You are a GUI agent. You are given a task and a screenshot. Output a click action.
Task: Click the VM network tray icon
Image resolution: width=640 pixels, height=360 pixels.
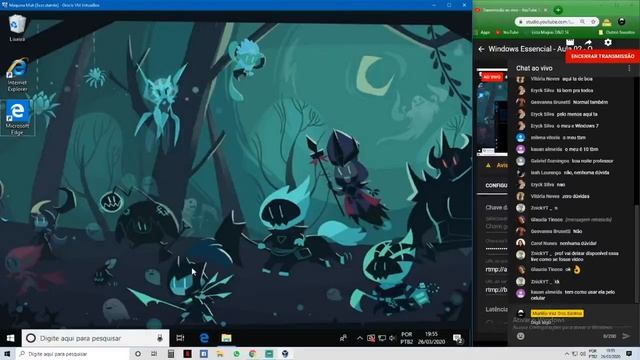[x=382, y=338]
